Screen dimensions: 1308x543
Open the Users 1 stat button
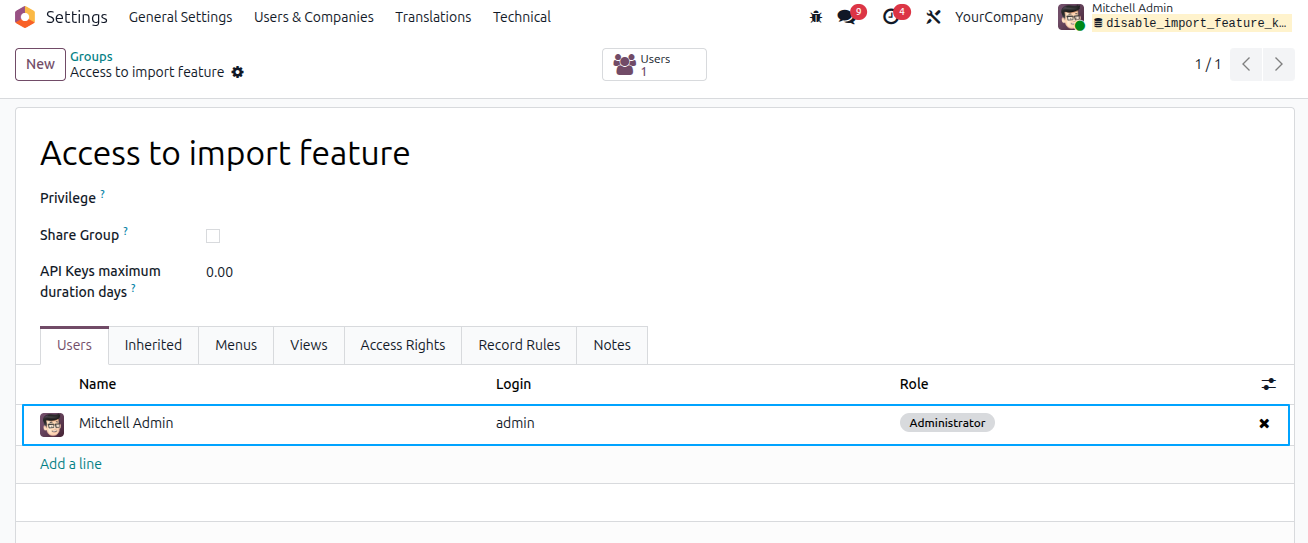(654, 65)
